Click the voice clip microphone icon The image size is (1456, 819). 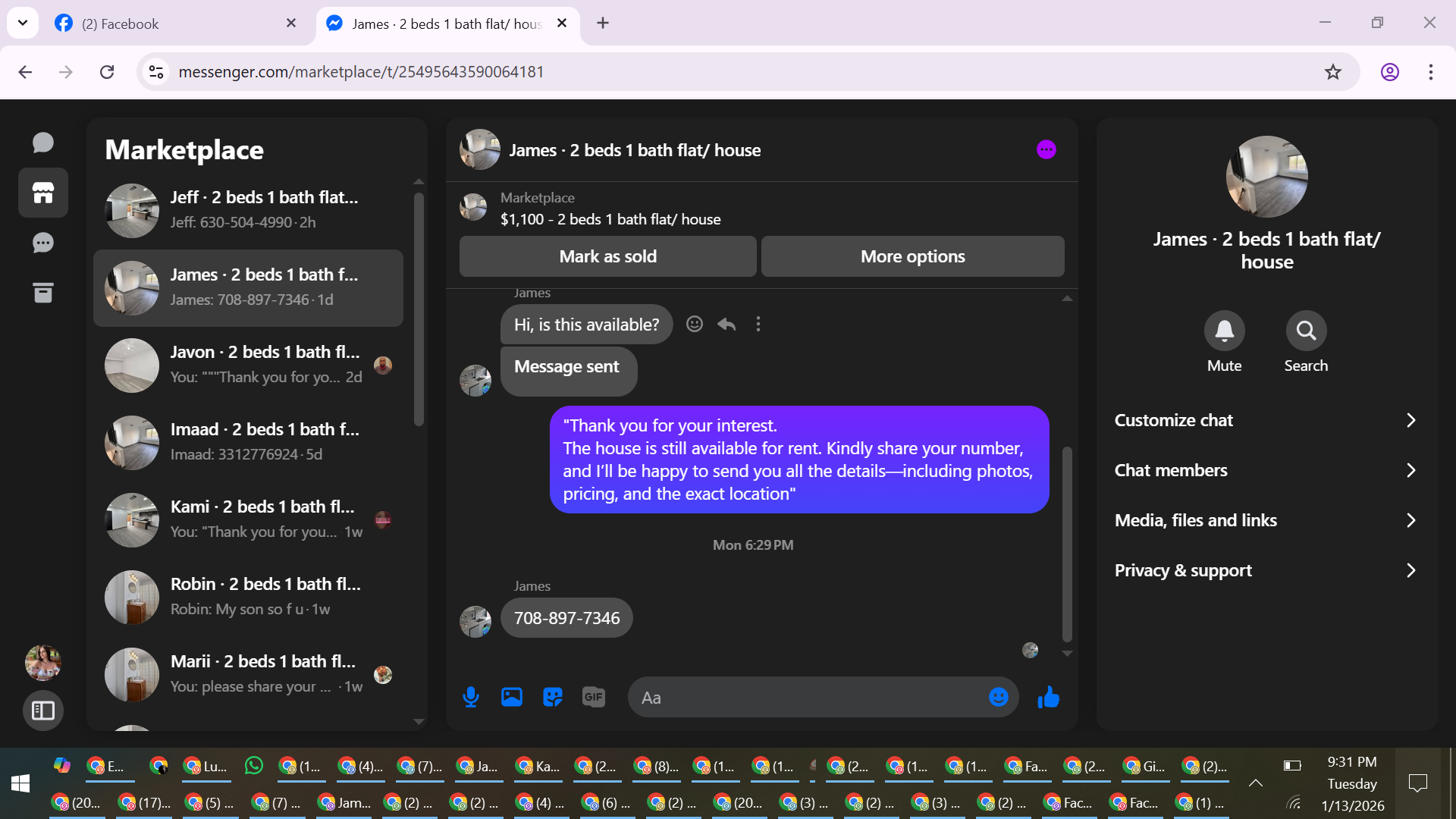tap(470, 697)
